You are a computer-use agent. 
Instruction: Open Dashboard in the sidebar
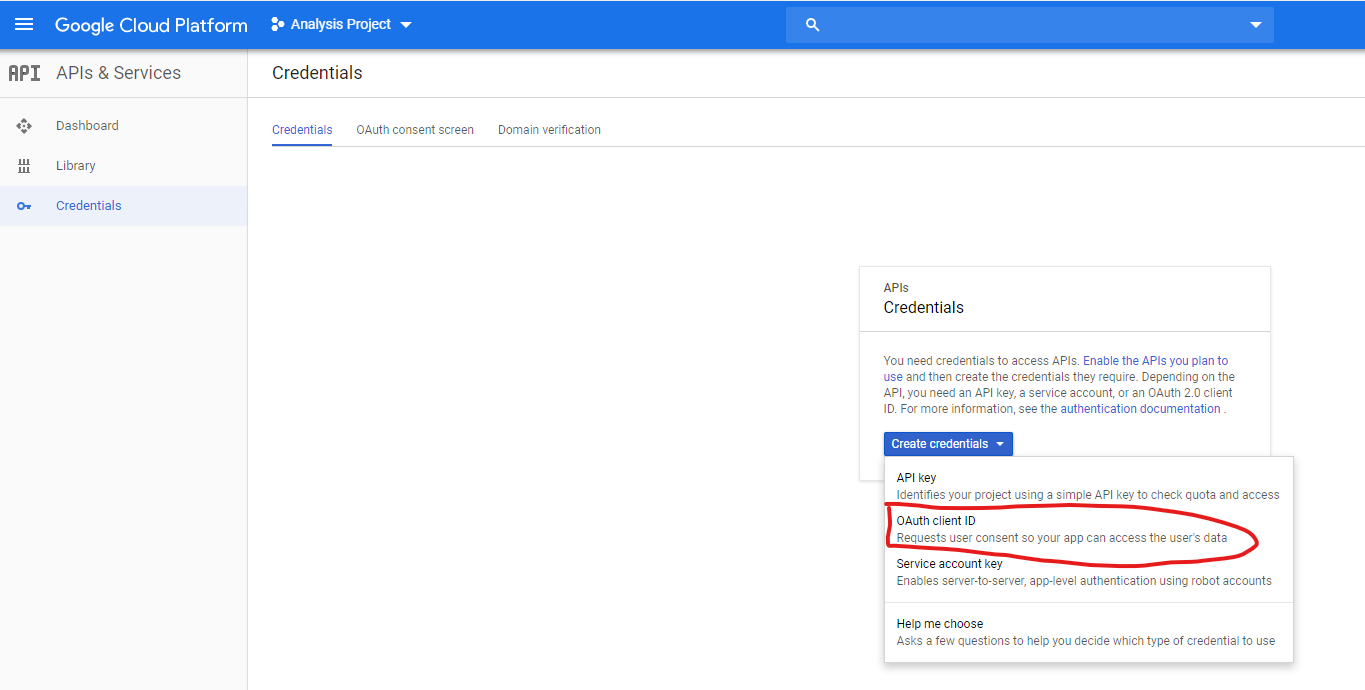click(x=124, y=126)
